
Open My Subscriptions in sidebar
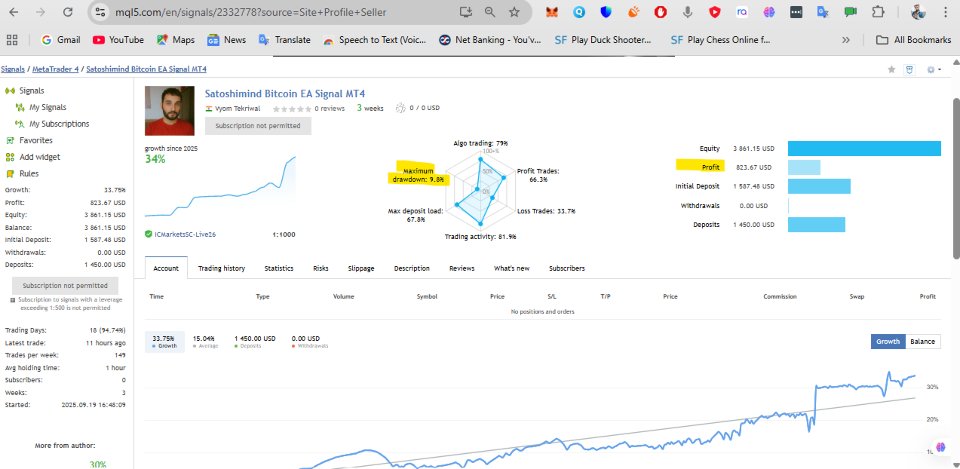point(53,124)
